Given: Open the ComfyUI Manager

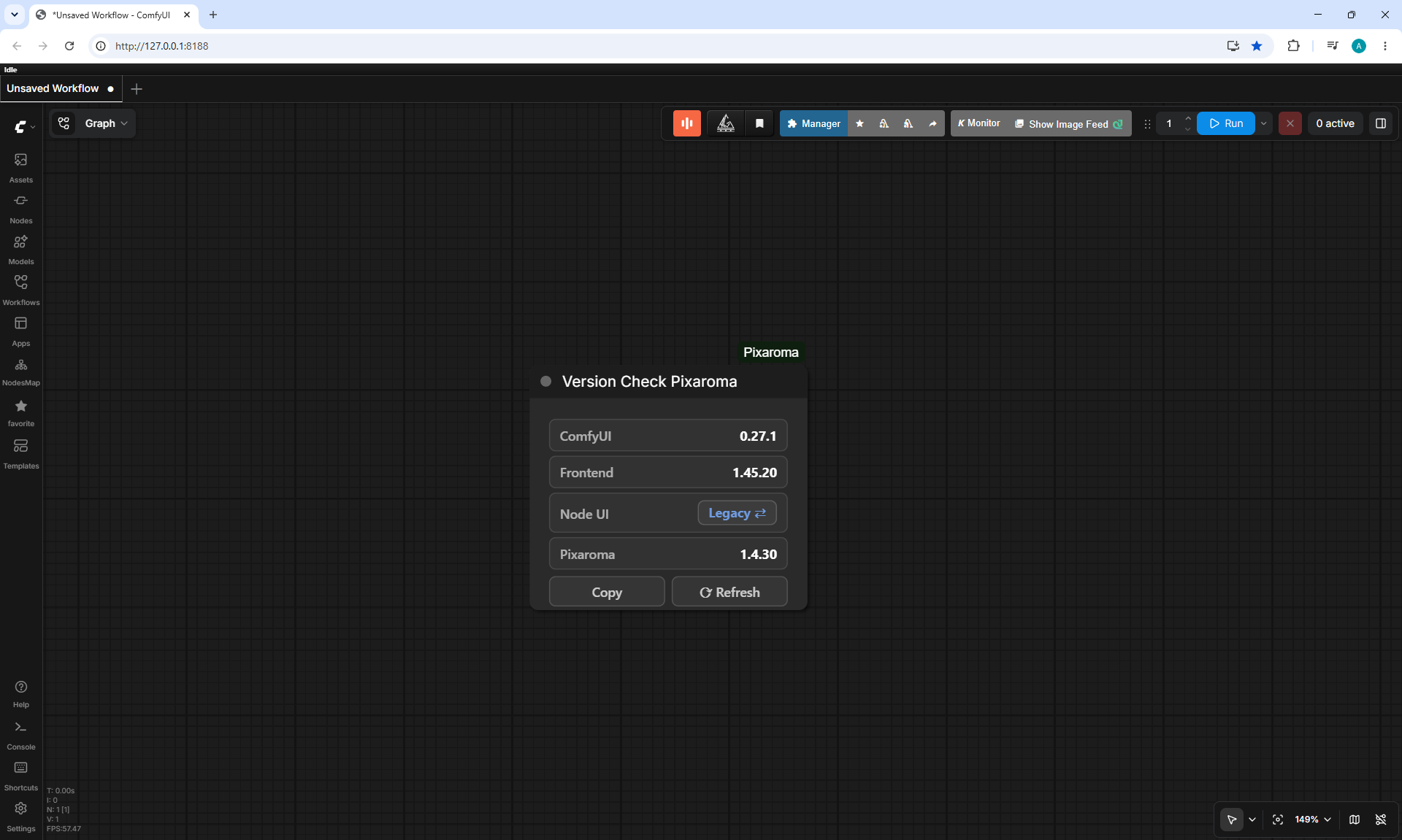Looking at the screenshot, I should pos(814,123).
